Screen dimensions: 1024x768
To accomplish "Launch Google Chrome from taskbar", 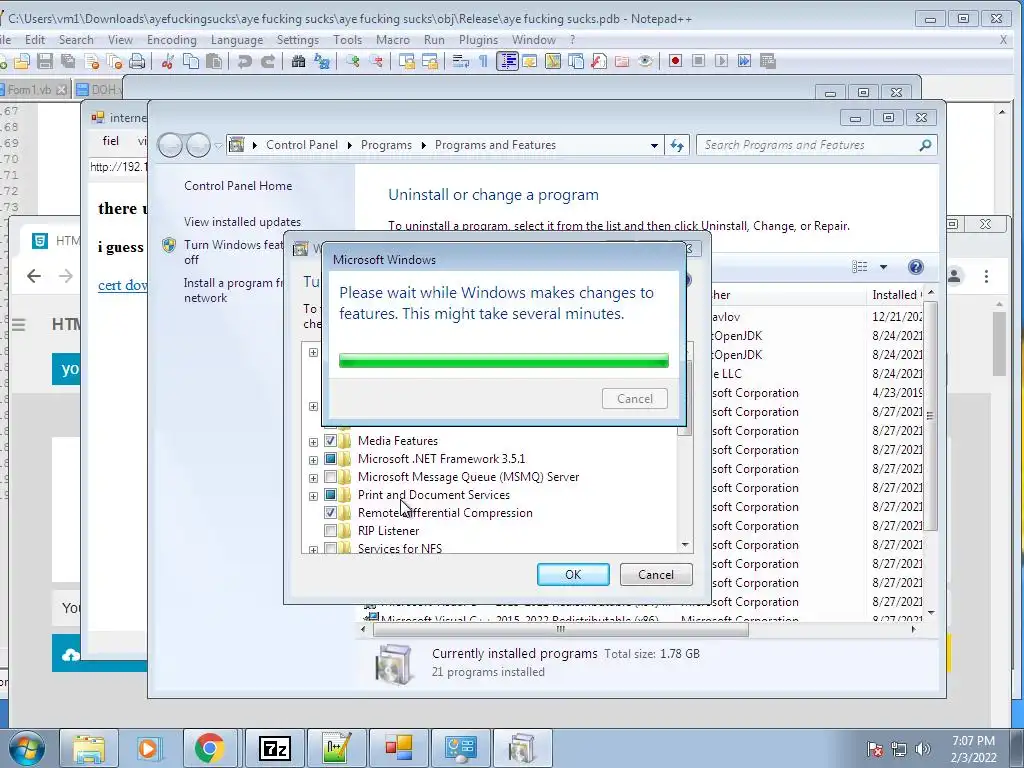I will [x=209, y=748].
